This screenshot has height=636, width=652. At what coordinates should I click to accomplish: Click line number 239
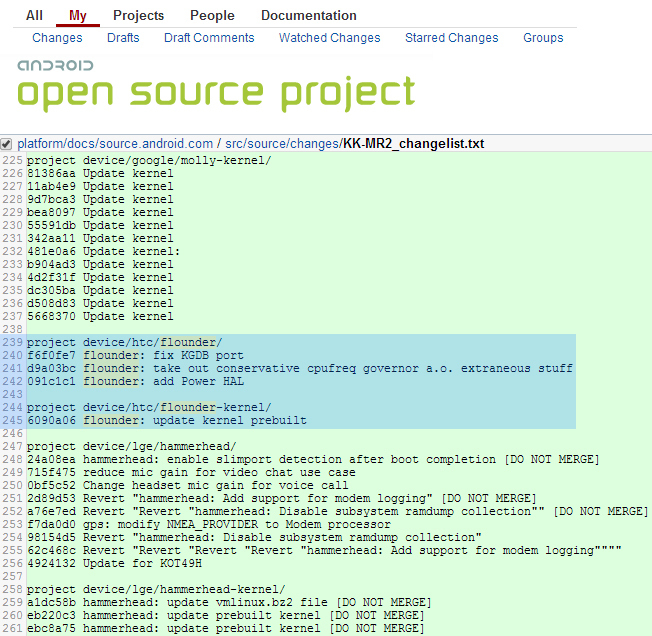(x=12, y=342)
